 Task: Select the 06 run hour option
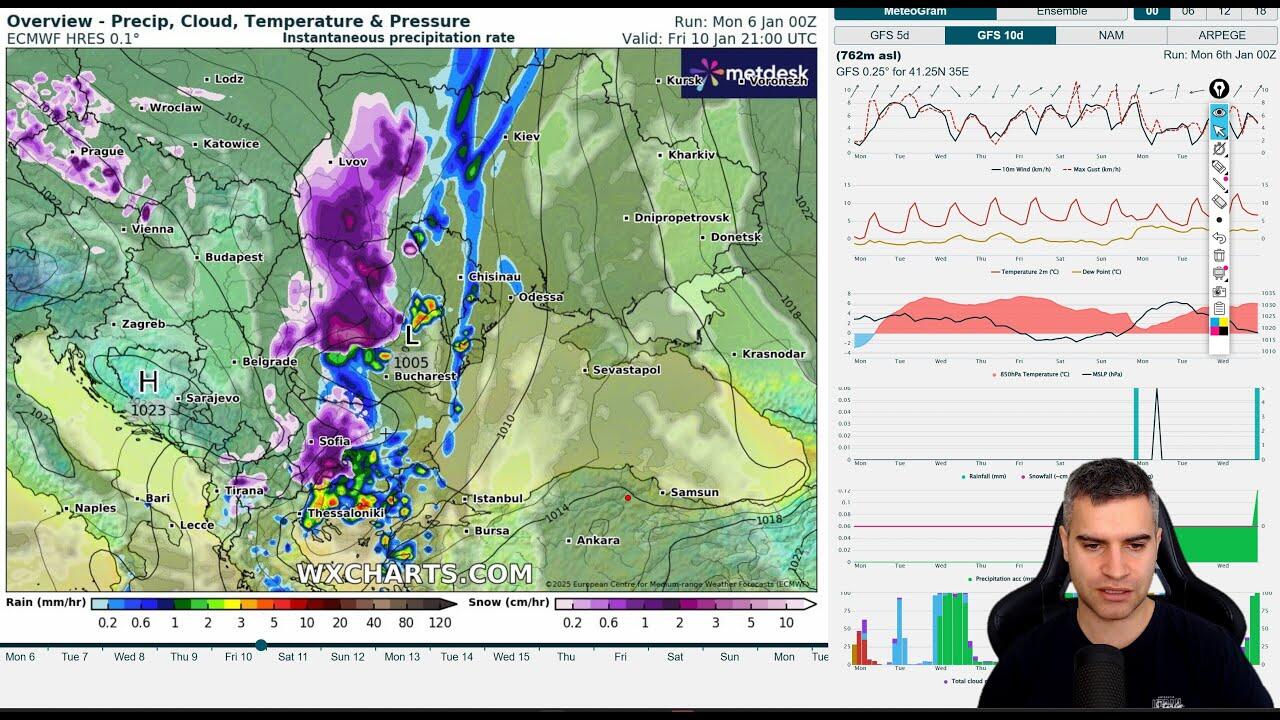click(1188, 11)
